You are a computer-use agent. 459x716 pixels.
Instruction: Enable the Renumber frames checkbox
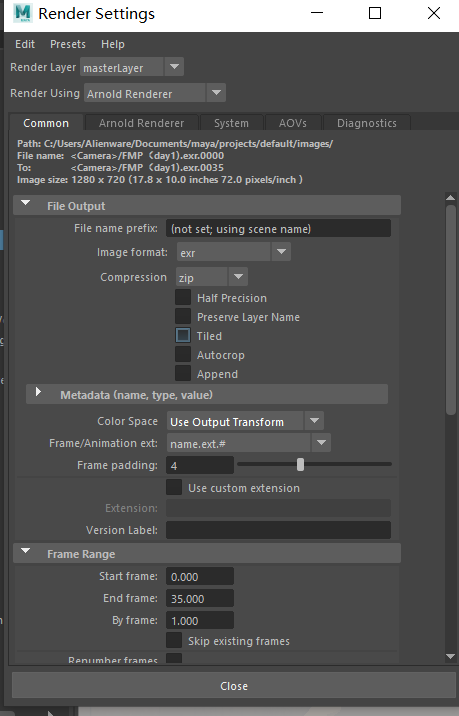click(174, 658)
